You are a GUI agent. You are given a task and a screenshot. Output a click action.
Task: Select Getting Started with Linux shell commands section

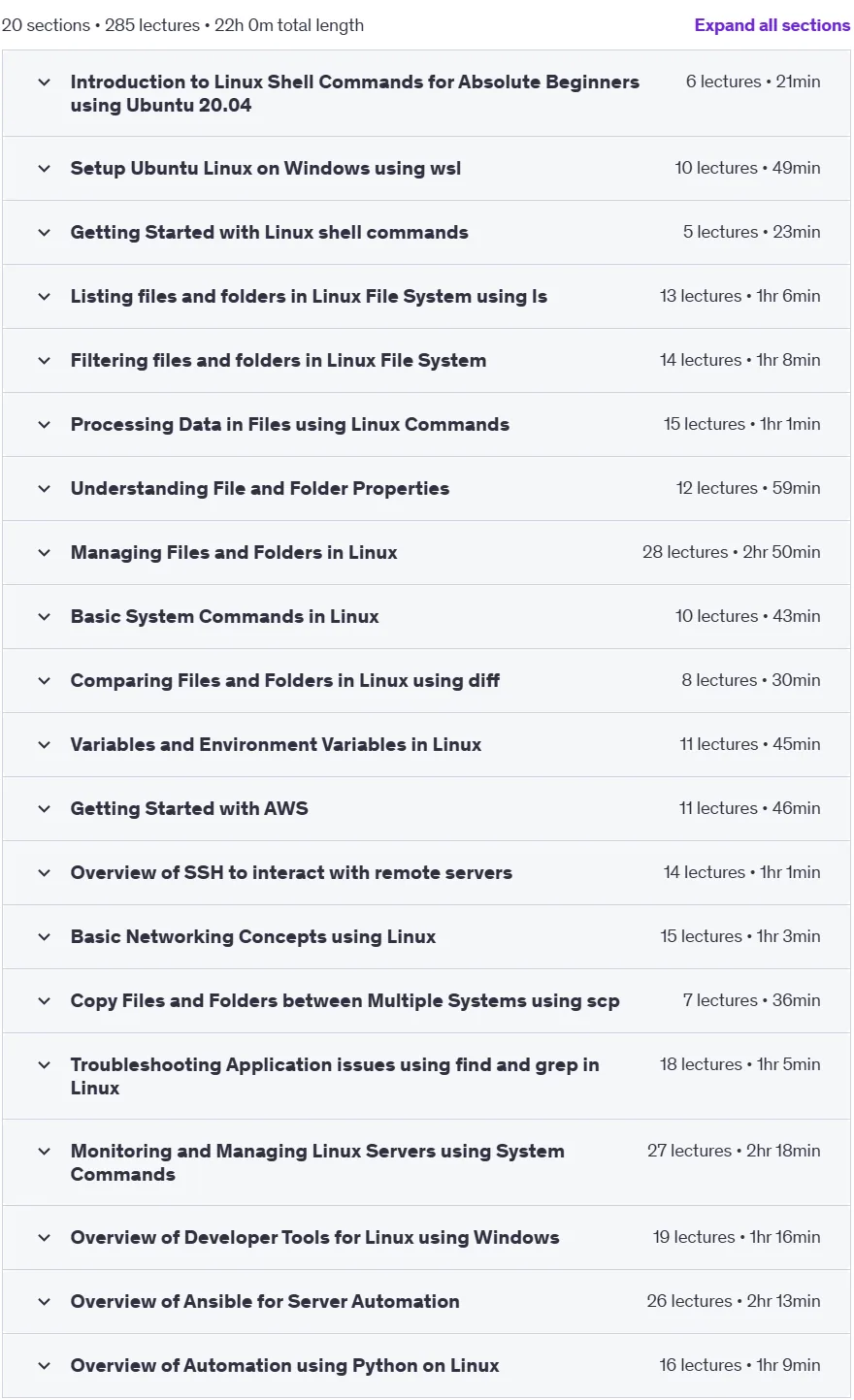(269, 232)
